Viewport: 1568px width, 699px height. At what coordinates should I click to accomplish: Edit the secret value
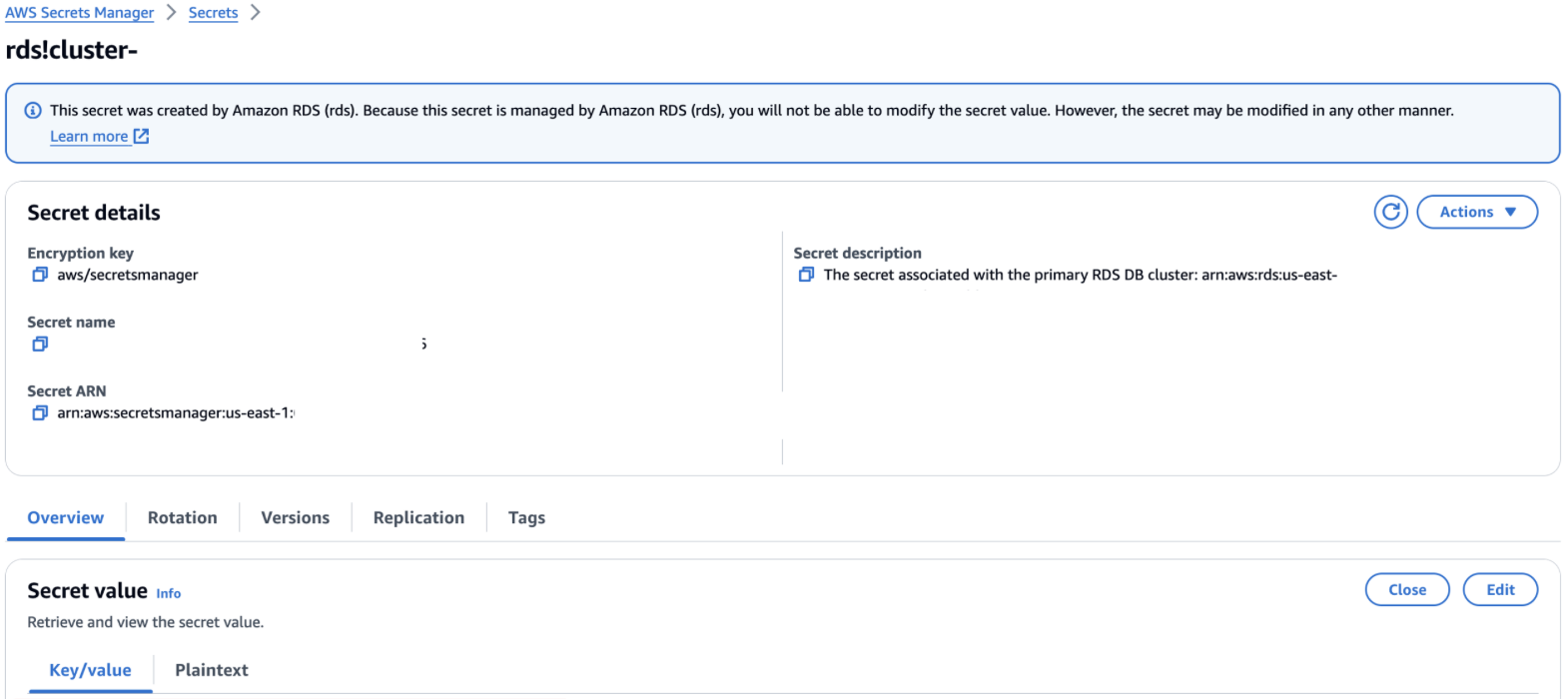tap(1500, 589)
